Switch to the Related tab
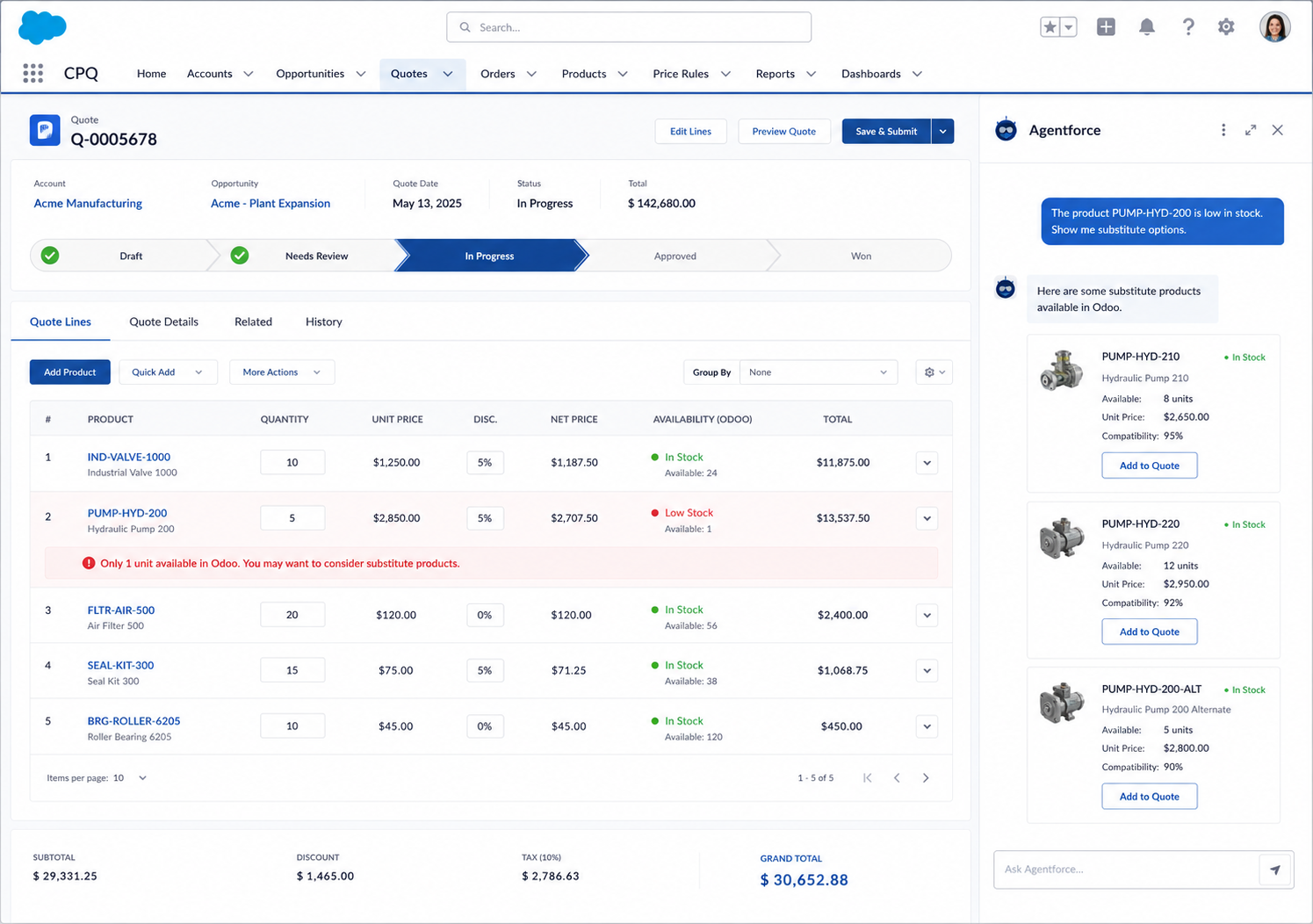 tap(253, 321)
